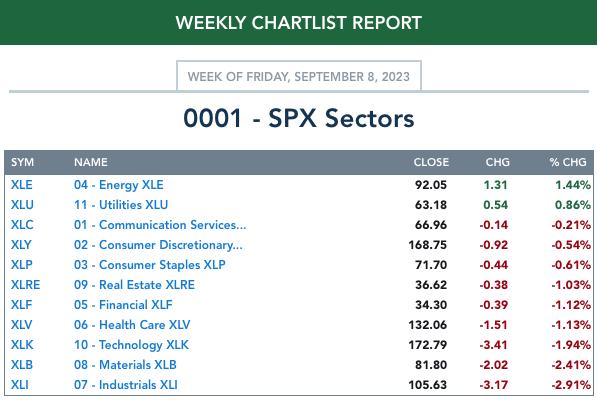Image resolution: width=597 pixels, height=400 pixels.
Task: Click the XLF ticker symbol
Action: (x=21, y=305)
